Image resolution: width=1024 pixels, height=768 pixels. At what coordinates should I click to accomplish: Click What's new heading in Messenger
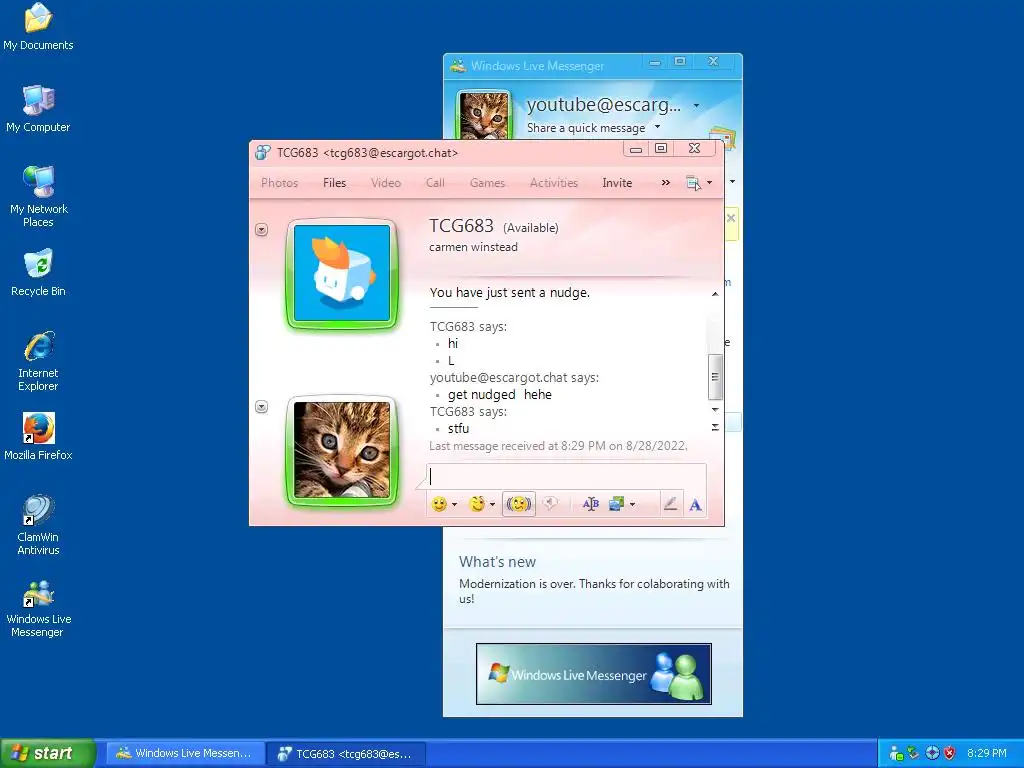[x=497, y=562]
